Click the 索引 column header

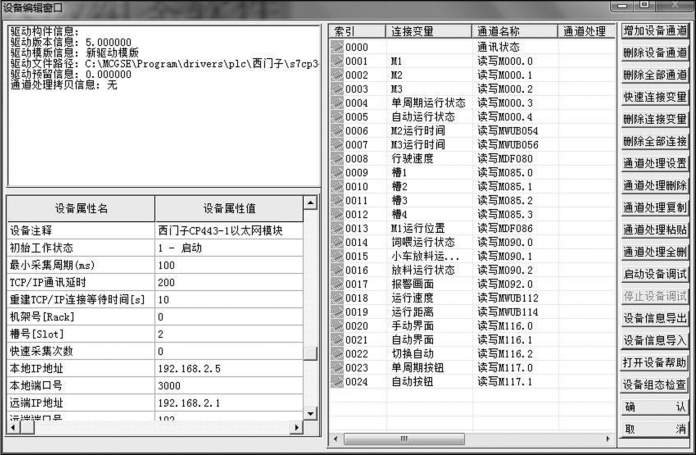coord(357,31)
